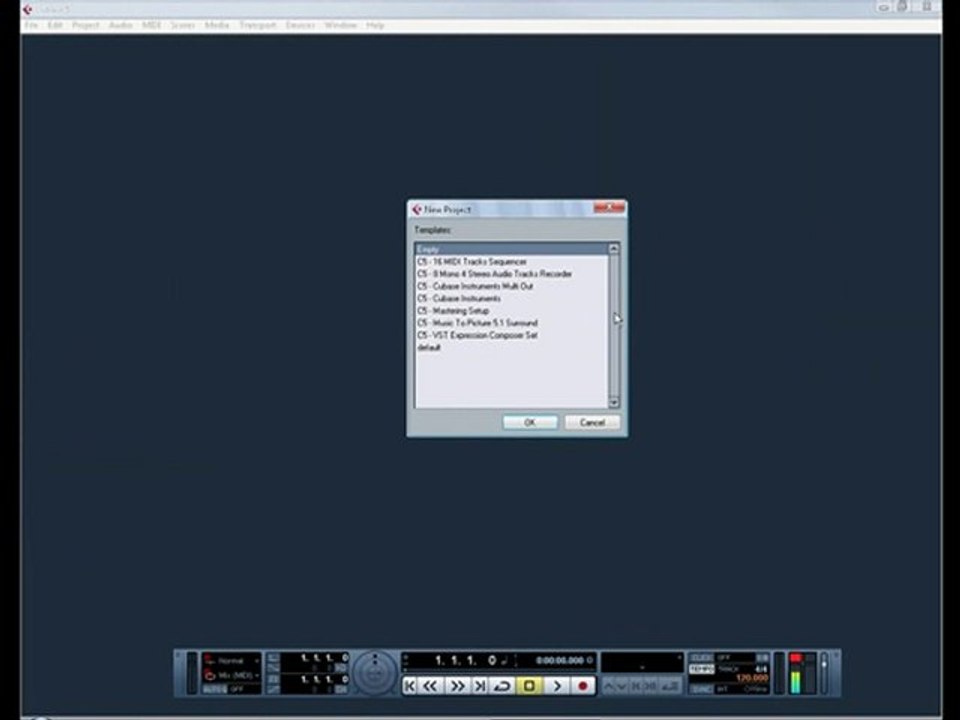This screenshot has width=960, height=720.
Task: Click the 4/4 time signature value
Action: click(761, 669)
